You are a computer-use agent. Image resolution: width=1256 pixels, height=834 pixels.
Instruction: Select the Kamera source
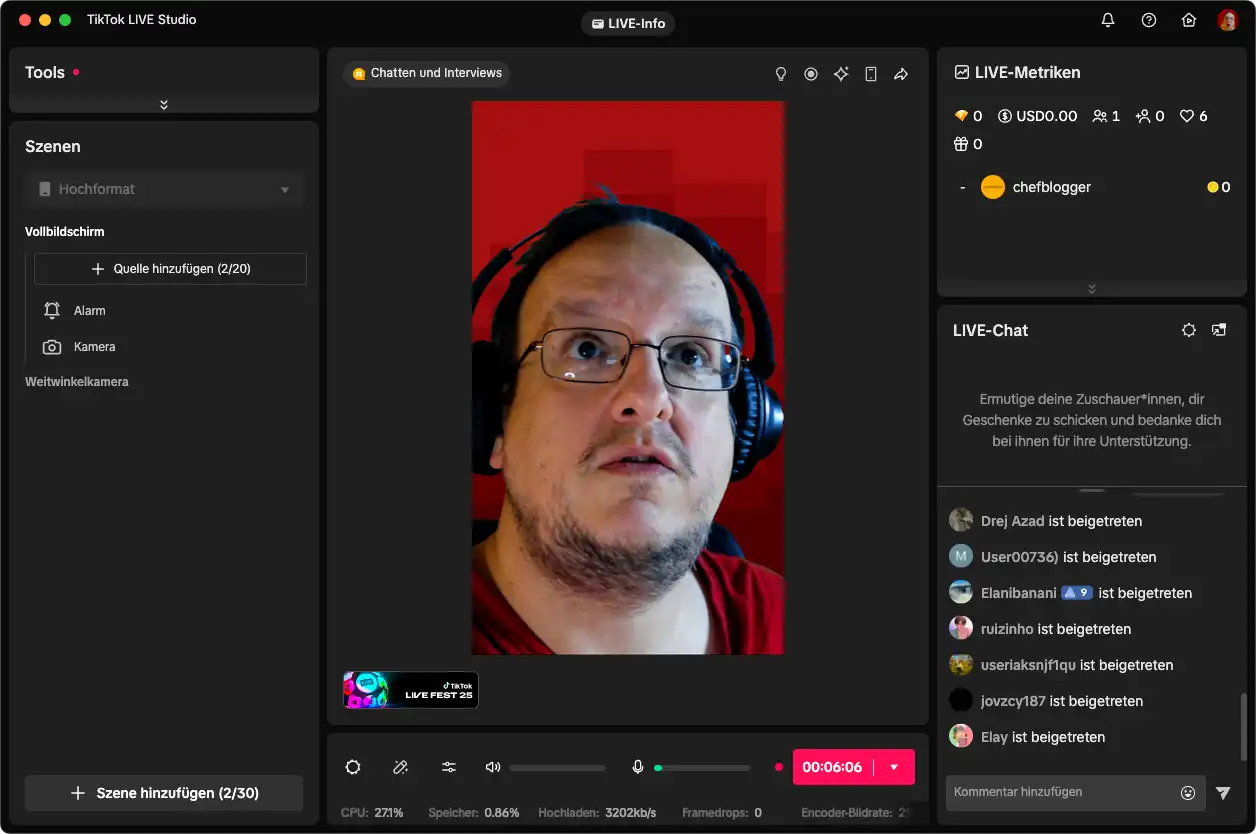point(94,347)
